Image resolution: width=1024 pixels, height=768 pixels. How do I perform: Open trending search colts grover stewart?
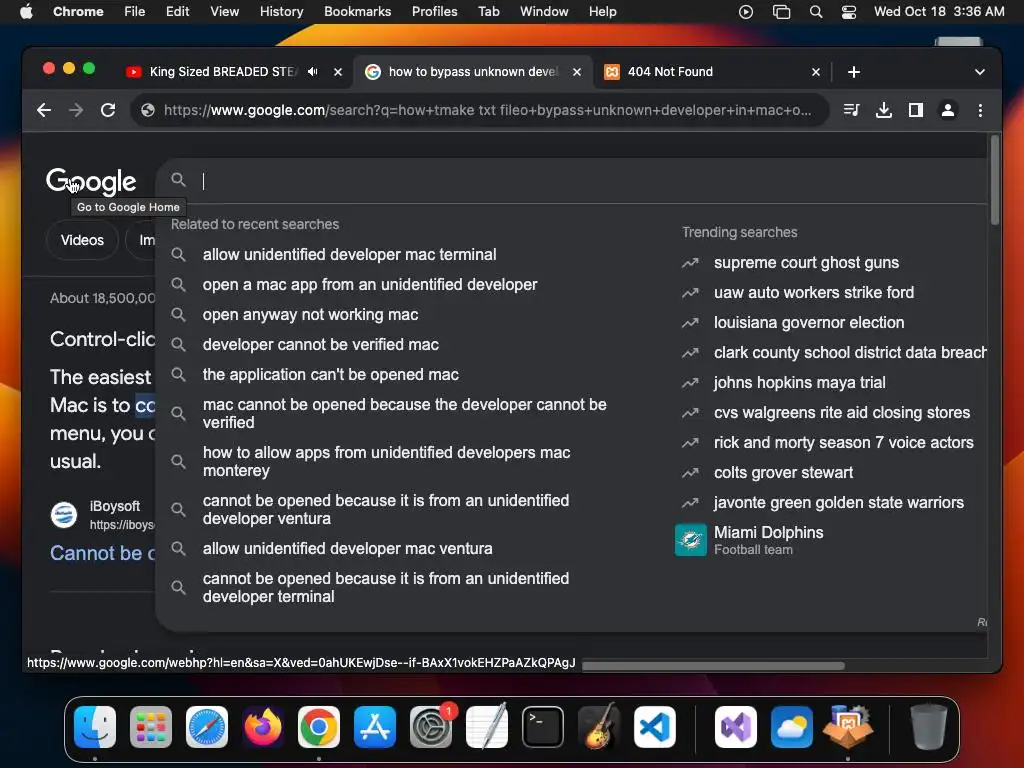(x=783, y=472)
